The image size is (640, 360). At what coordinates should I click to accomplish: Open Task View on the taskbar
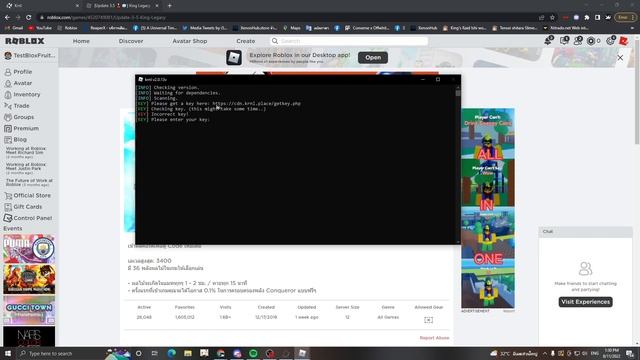(x=154, y=353)
